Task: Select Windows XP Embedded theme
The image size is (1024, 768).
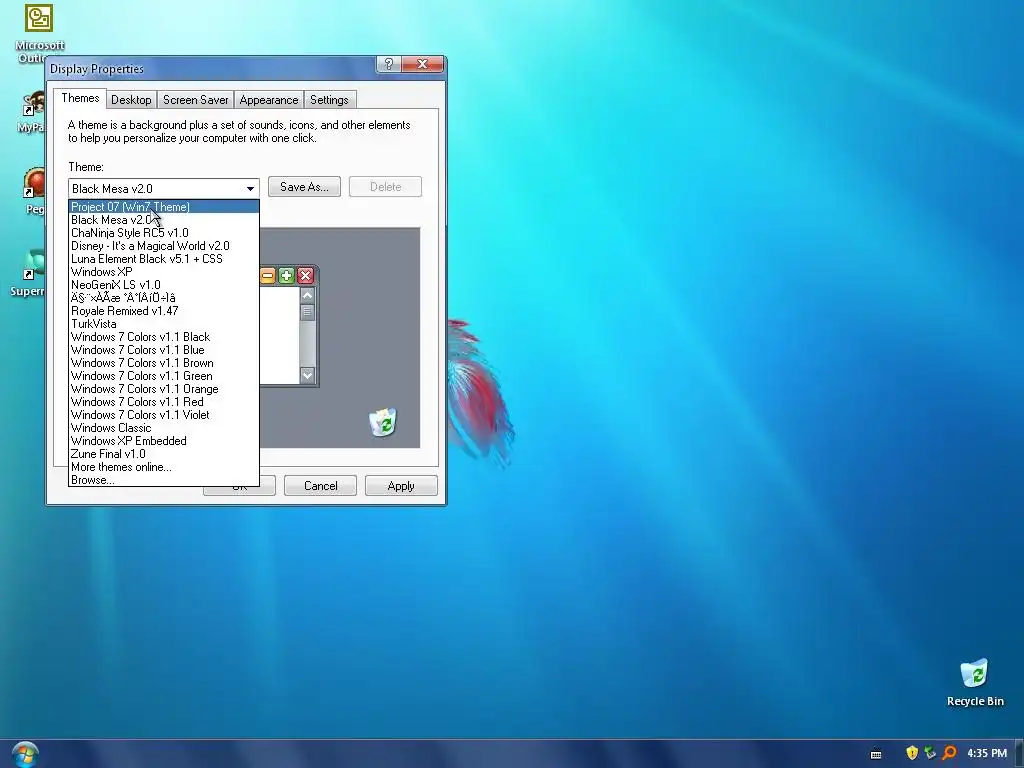Action: 164,442
